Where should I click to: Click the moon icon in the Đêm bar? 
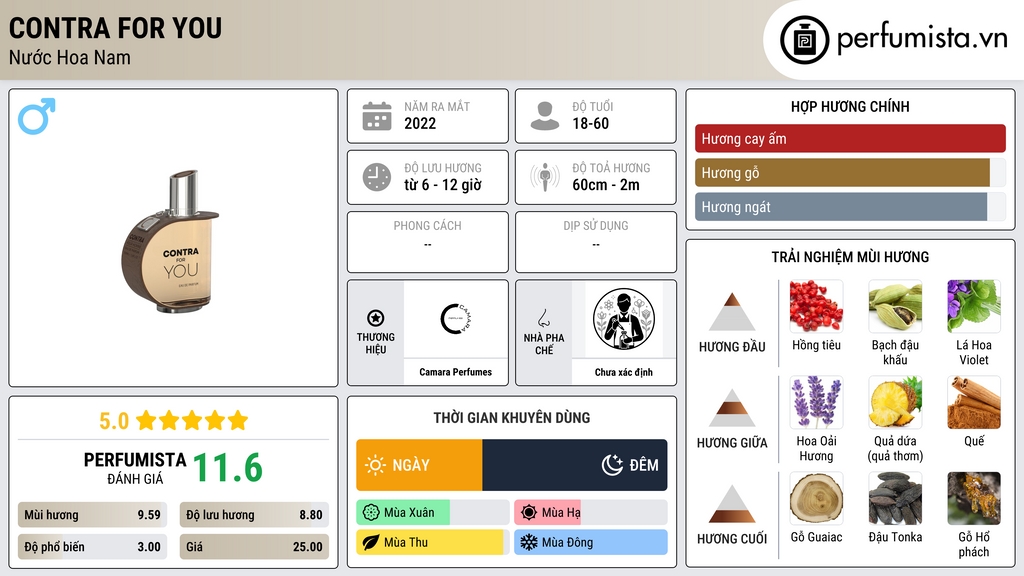click(612, 465)
